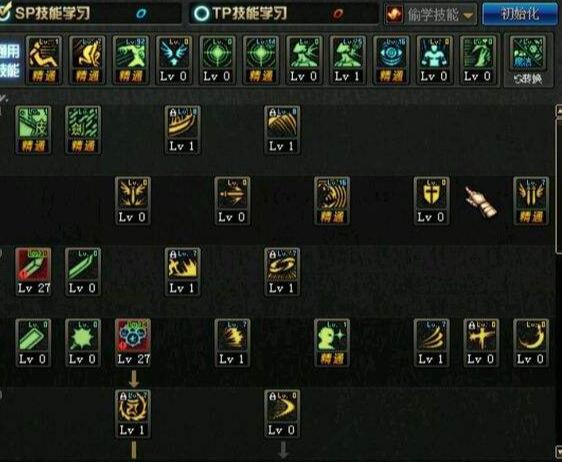This screenshot has height=462, width=562.
Task: Click the golden spinning ring skill icon
Action: [x=282, y=271]
